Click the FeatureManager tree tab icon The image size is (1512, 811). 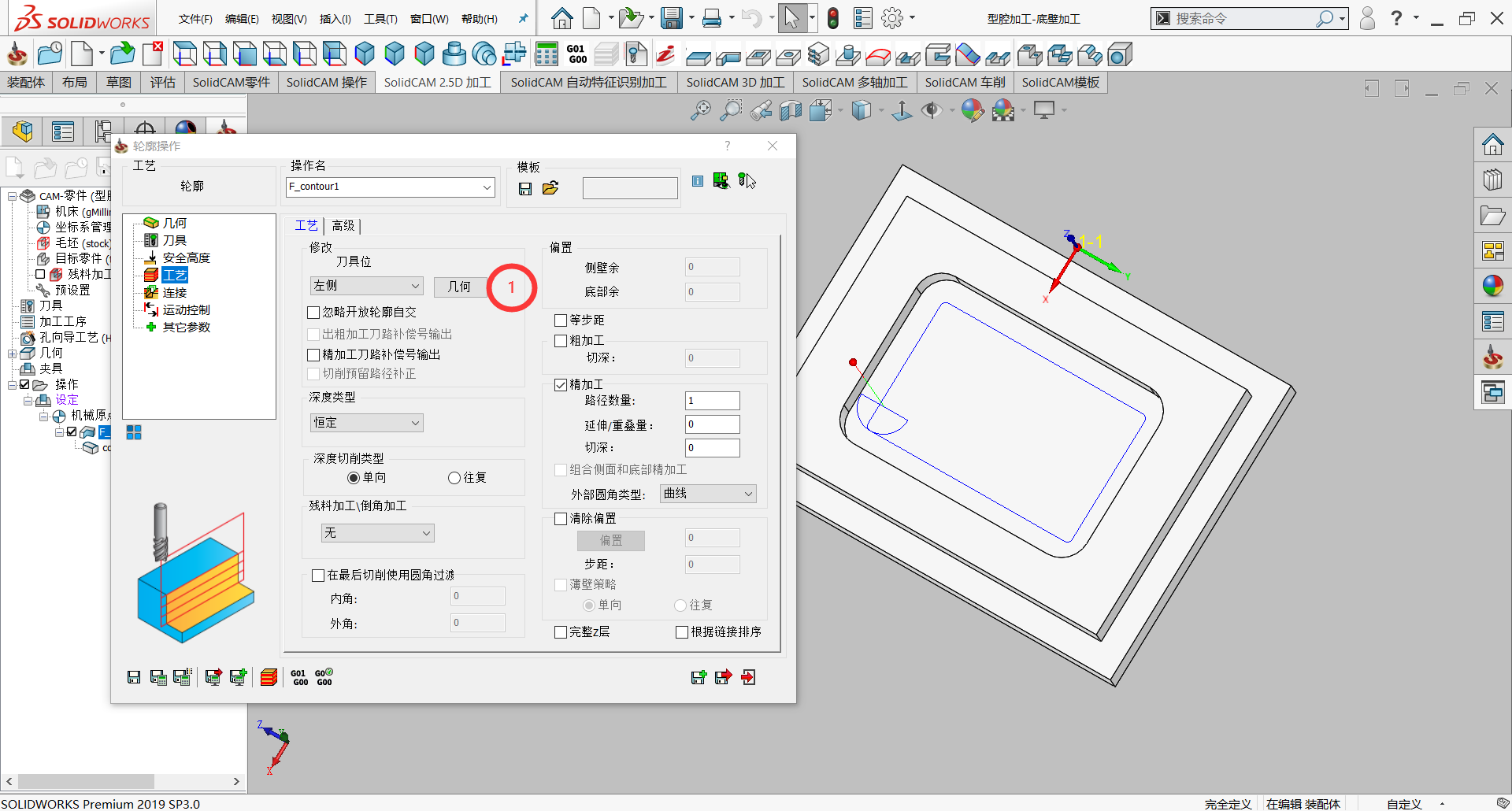(23, 131)
